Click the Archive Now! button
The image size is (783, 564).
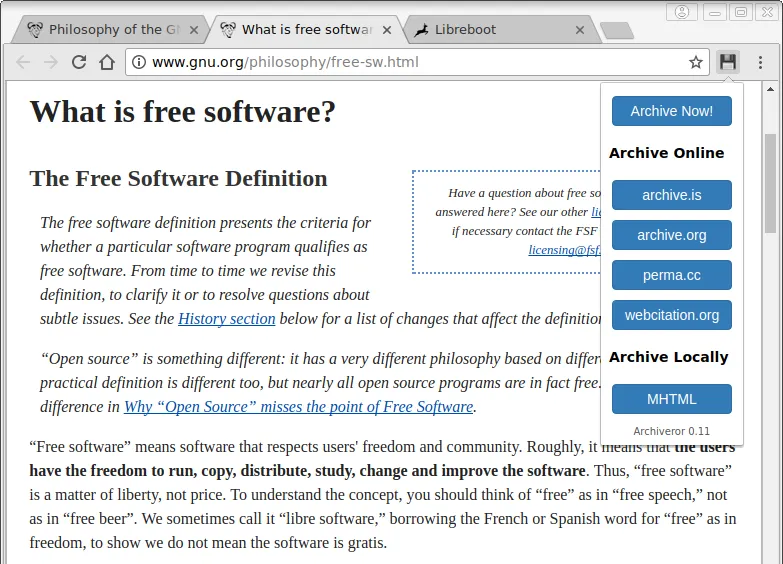672,111
